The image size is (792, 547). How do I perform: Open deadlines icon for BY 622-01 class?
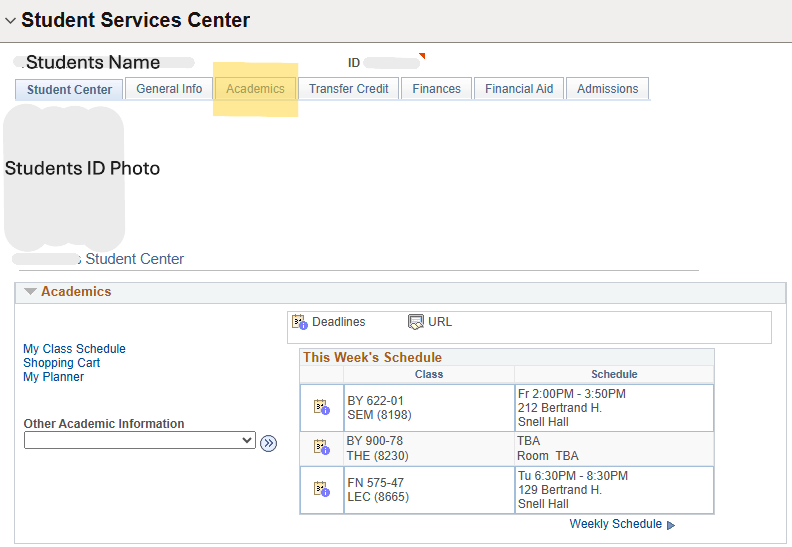point(321,407)
